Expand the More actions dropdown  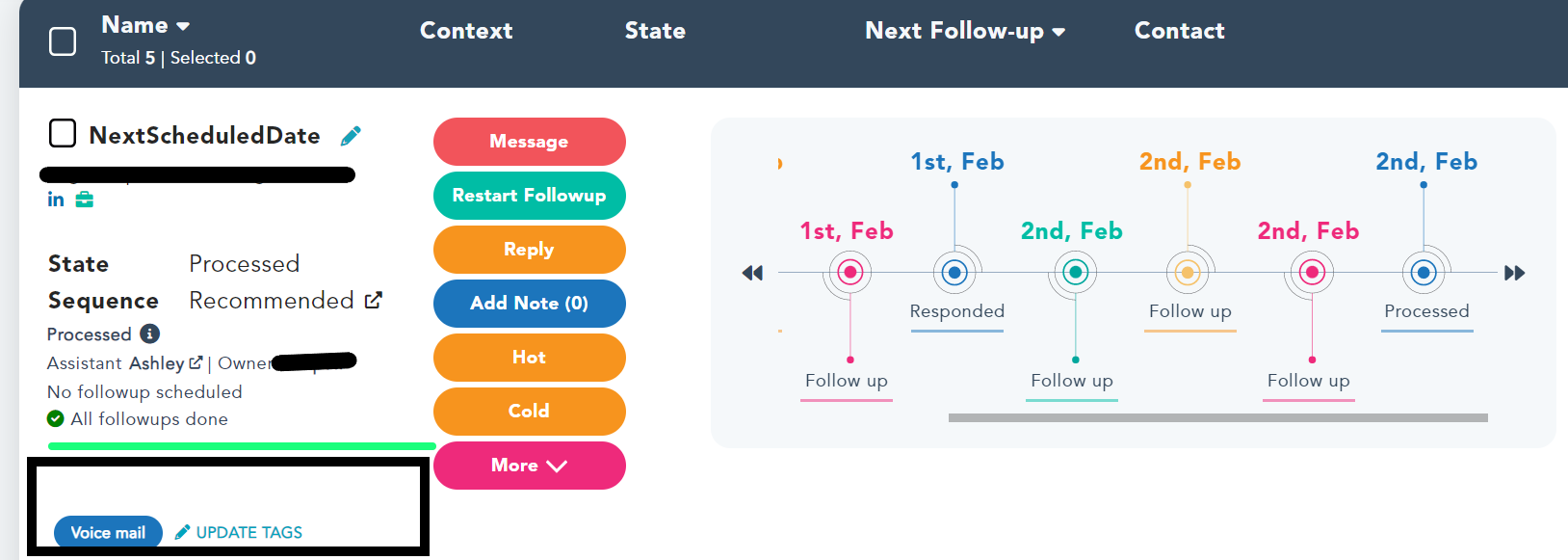point(529,466)
